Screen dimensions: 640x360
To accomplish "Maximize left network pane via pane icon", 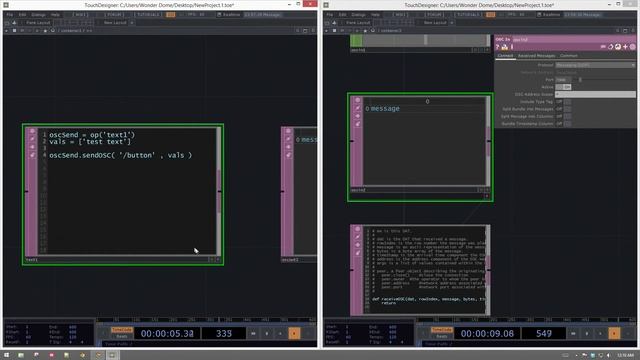I will pyautogui.click(x=305, y=31).
